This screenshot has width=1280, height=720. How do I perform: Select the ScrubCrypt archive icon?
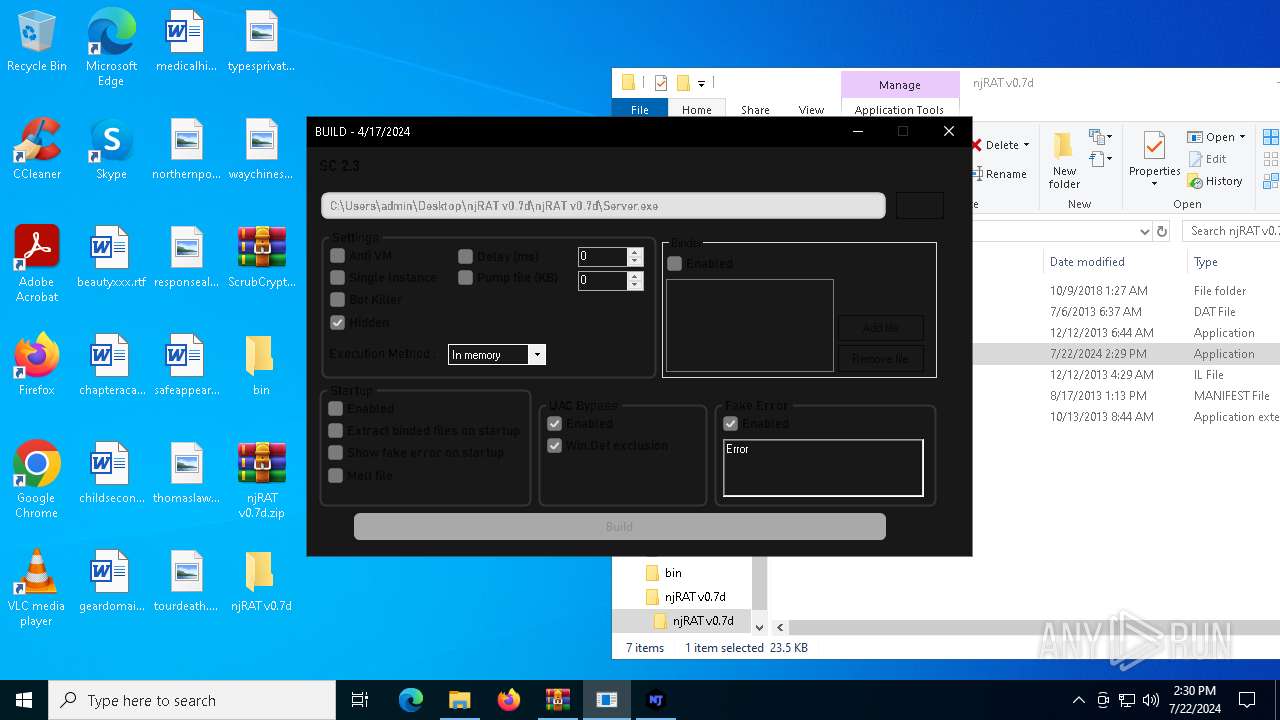[x=261, y=258]
